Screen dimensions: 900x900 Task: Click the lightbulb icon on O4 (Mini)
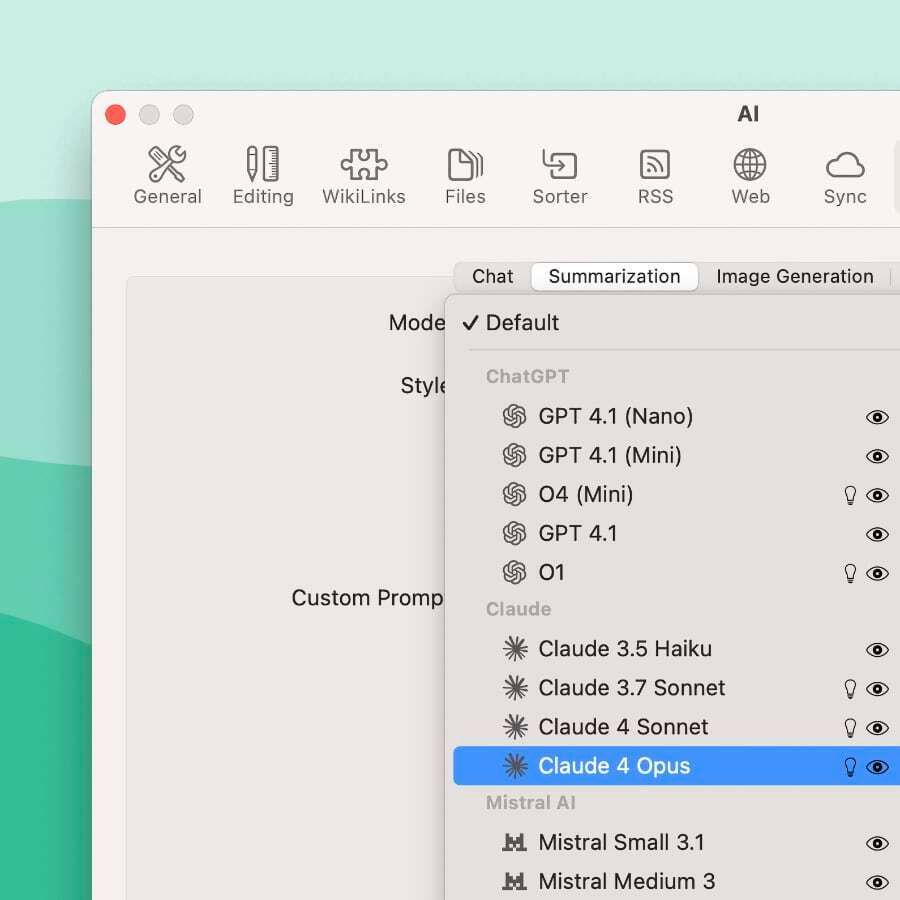pyautogui.click(x=850, y=495)
